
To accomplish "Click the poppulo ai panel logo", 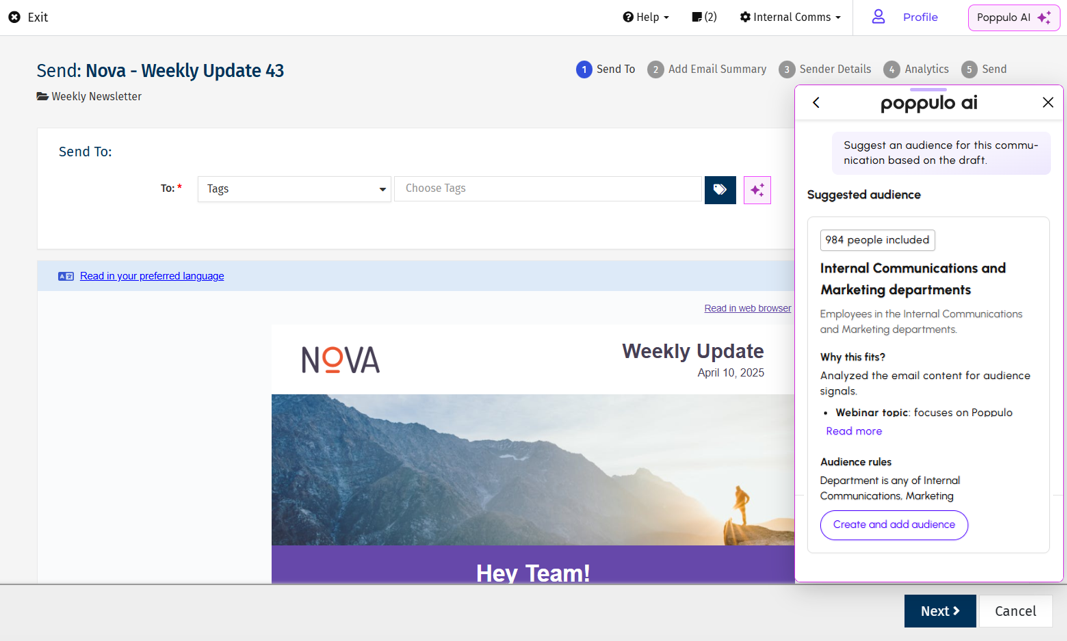I will [x=929, y=103].
